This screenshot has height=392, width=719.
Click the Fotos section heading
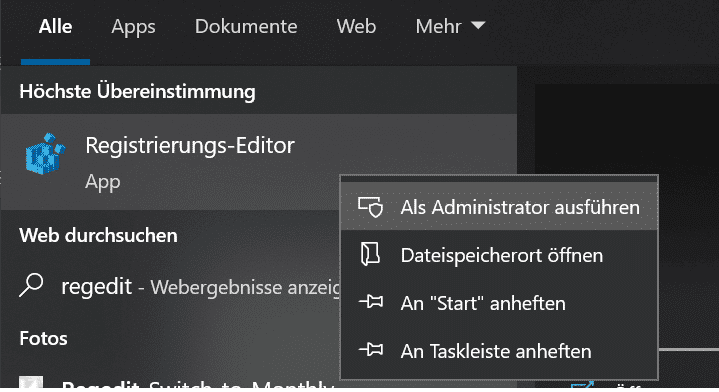44,338
